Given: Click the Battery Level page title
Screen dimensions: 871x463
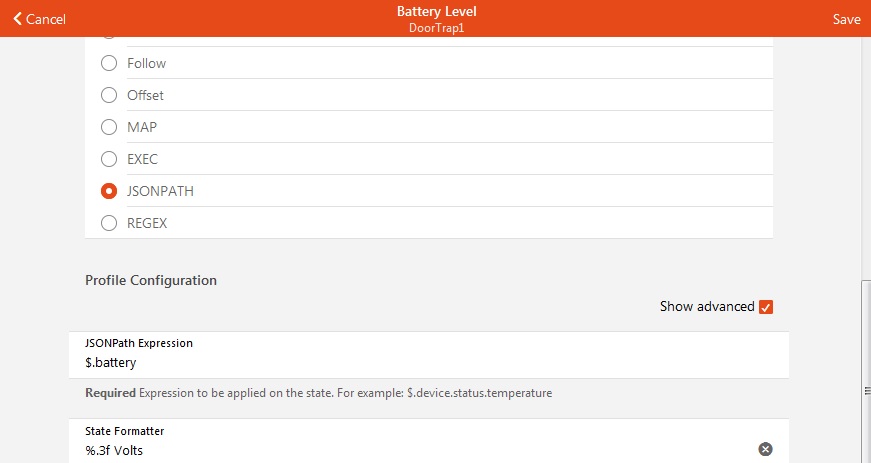Looking at the screenshot, I should (436, 11).
